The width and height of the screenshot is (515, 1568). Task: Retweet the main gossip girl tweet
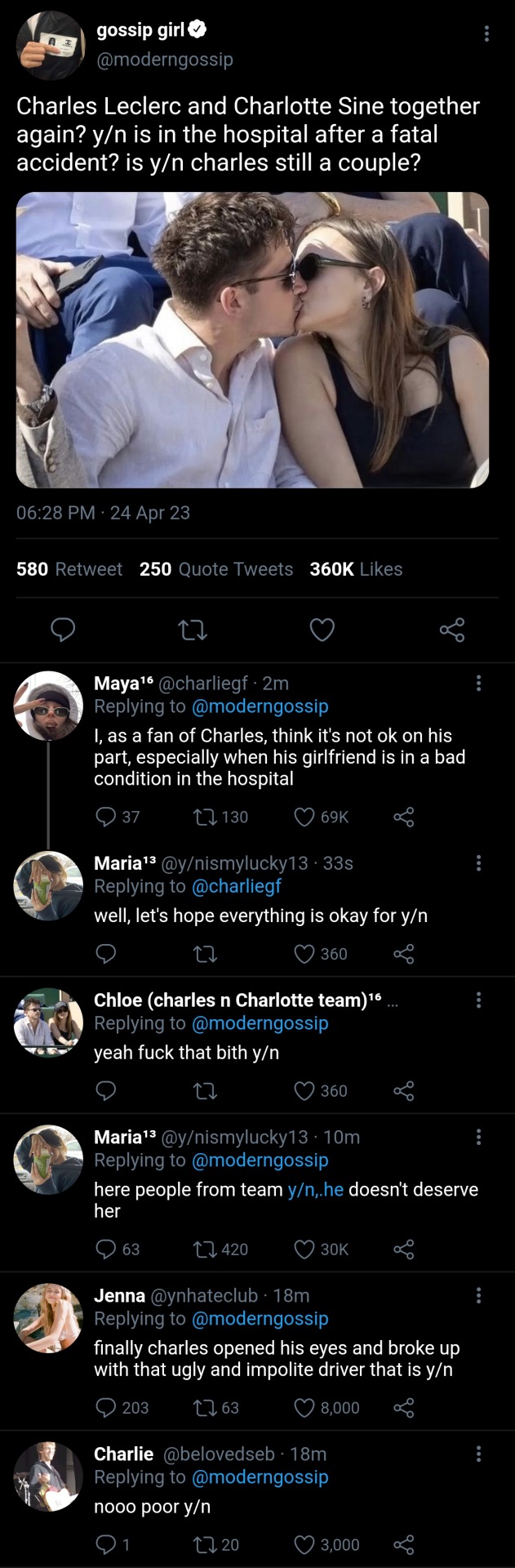tap(193, 630)
